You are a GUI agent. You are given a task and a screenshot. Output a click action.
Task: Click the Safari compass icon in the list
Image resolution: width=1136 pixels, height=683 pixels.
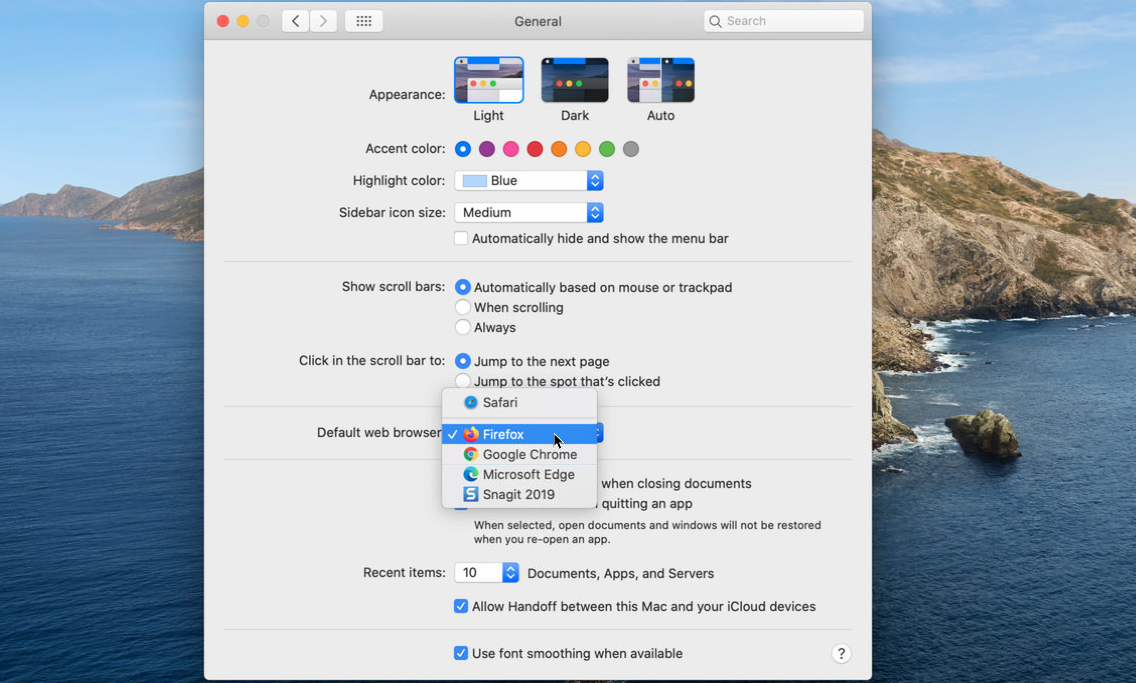[x=471, y=402]
